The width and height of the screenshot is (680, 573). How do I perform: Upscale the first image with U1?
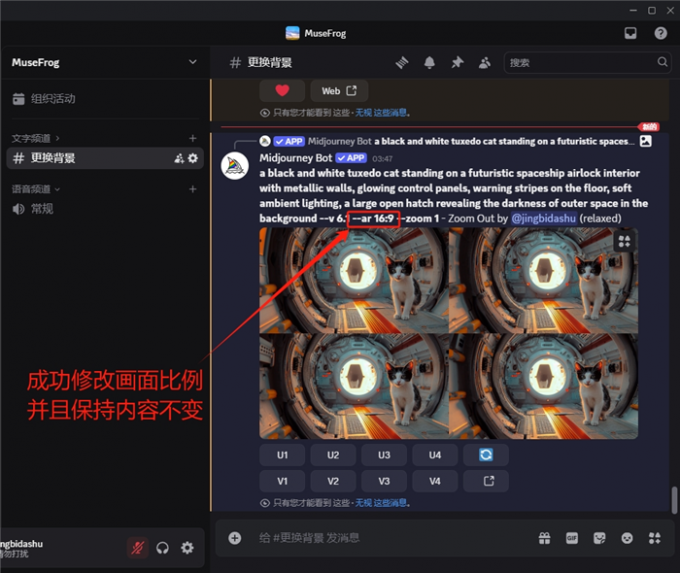click(282, 455)
